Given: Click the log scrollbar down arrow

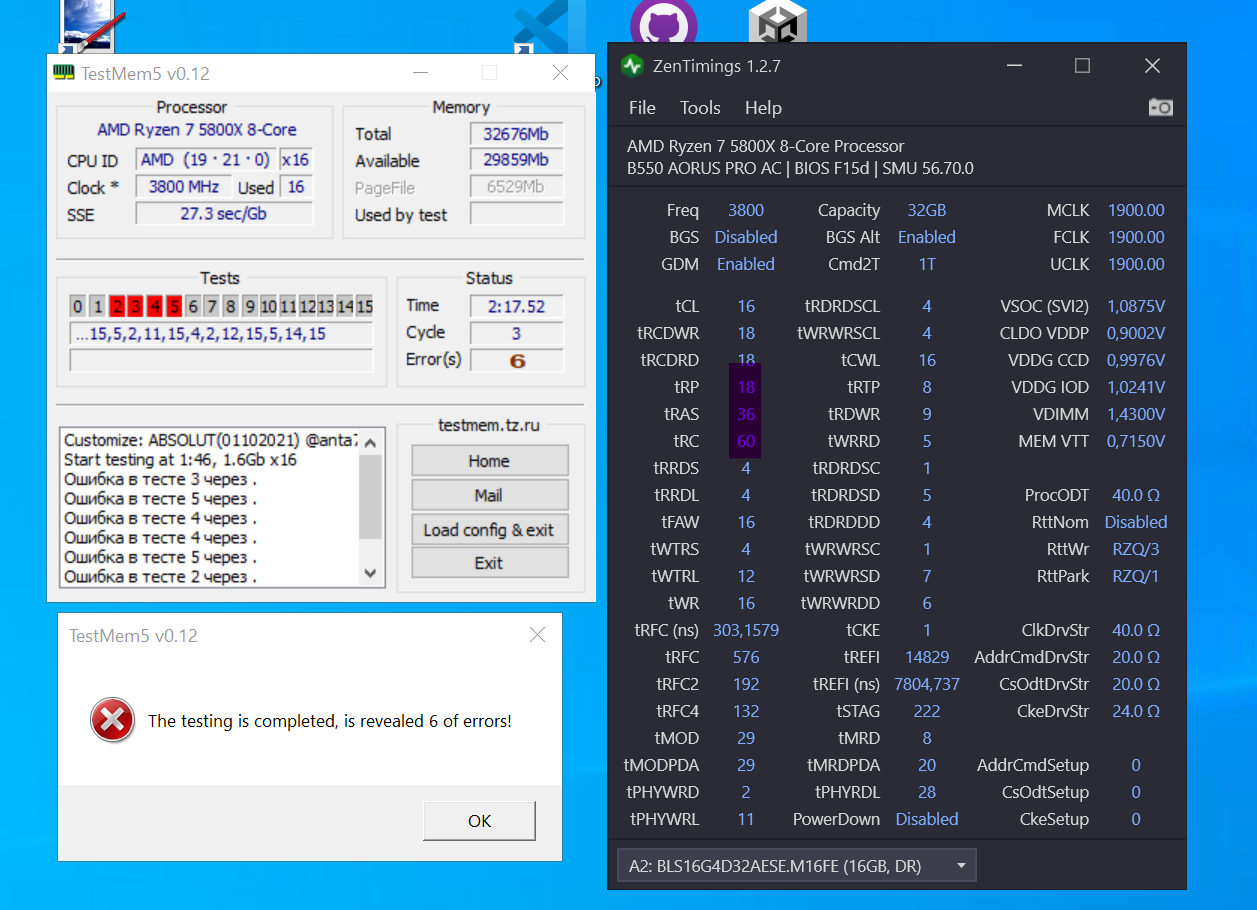Looking at the screenshot, I should [x=370, y=574].
